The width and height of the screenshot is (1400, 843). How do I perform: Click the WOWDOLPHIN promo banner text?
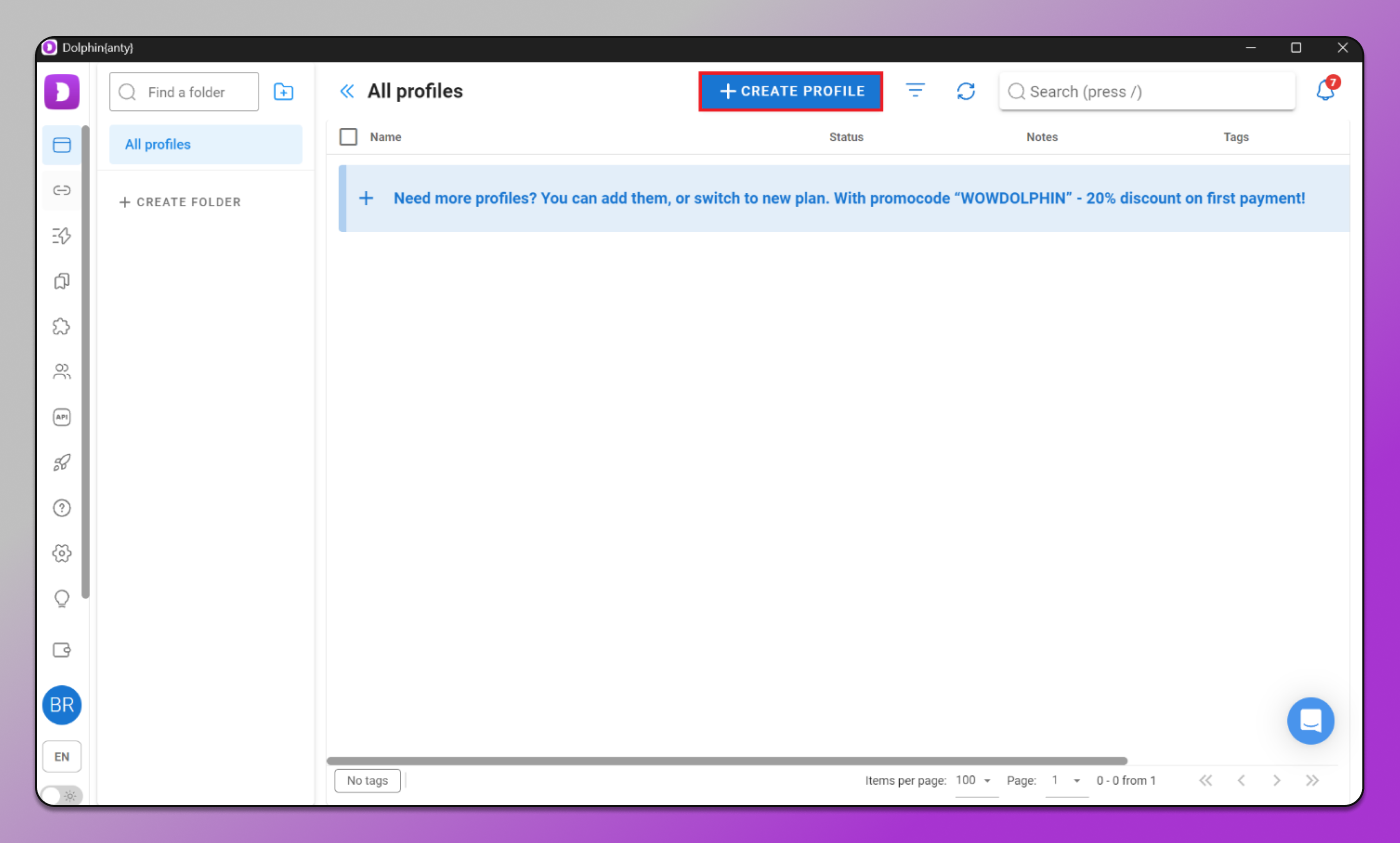pos(849,198)
